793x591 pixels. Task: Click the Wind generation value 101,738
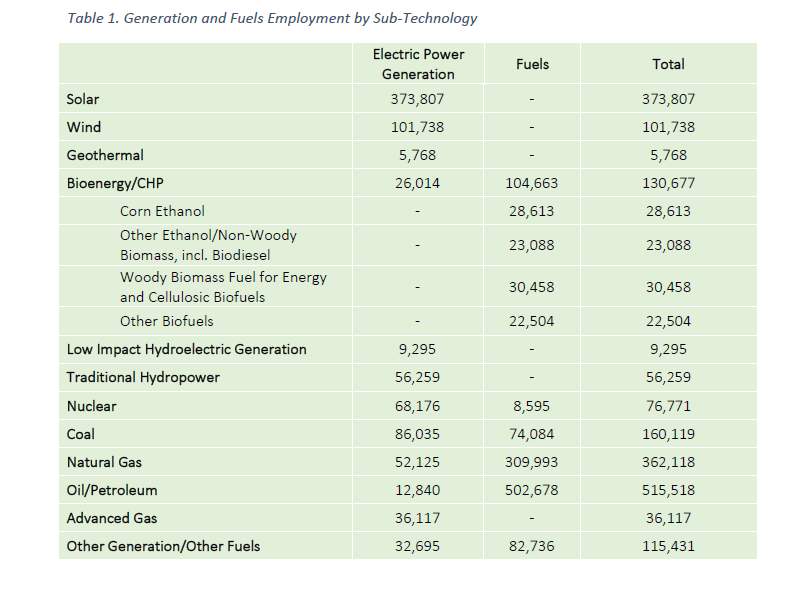click(x=417, y=127)
